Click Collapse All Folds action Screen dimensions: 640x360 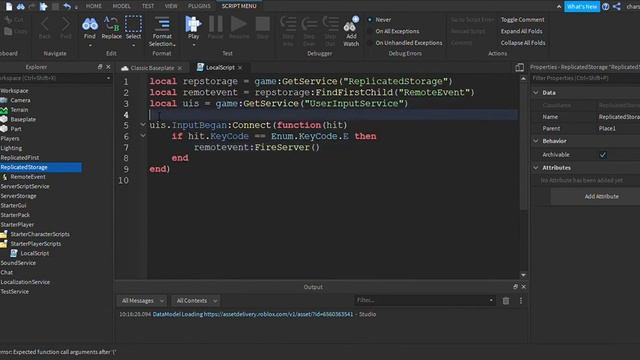(523, 43)
